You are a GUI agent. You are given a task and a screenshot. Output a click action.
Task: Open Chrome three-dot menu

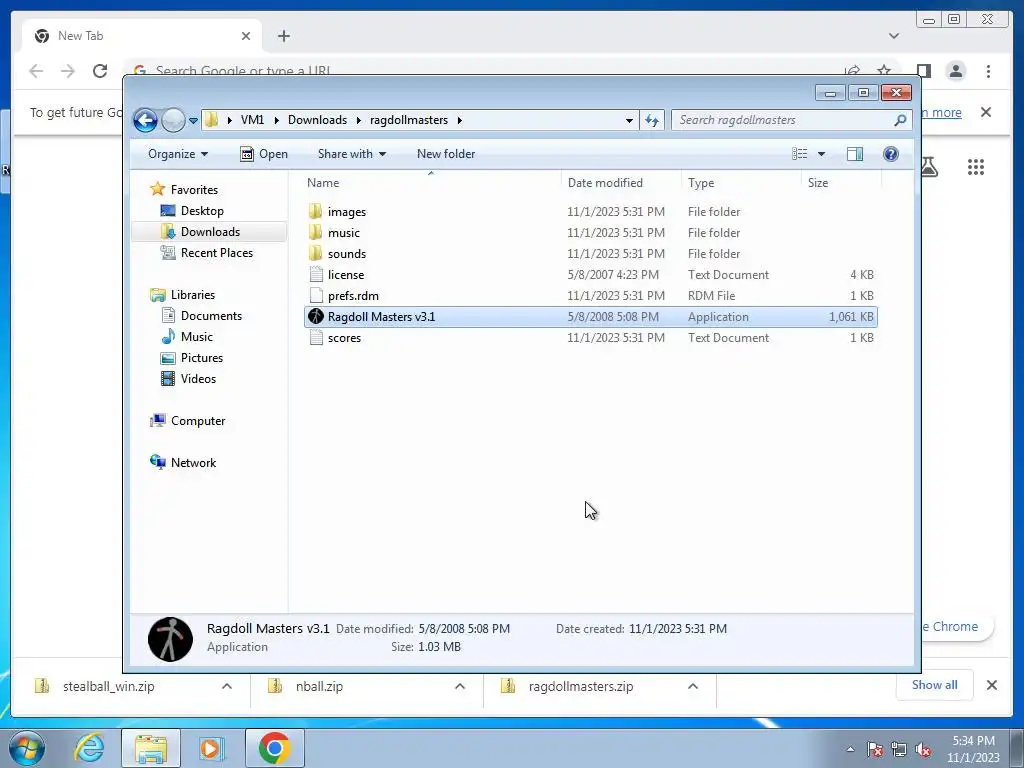coord(988,71)
